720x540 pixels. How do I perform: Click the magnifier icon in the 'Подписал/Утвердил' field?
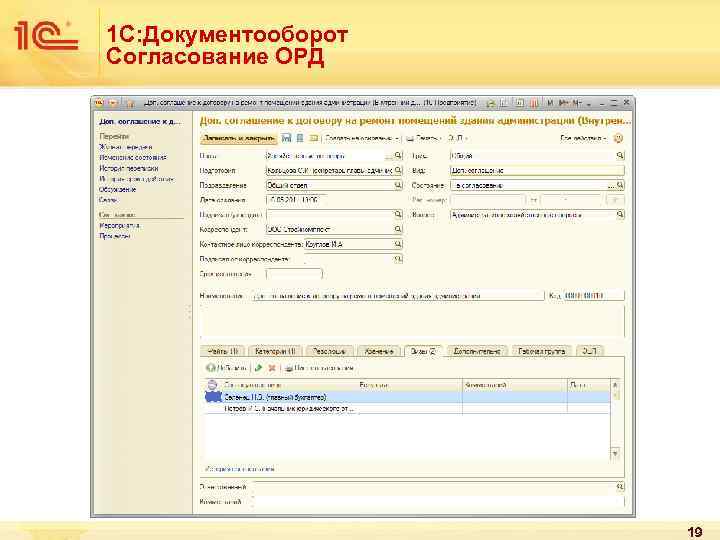(398, 214)
